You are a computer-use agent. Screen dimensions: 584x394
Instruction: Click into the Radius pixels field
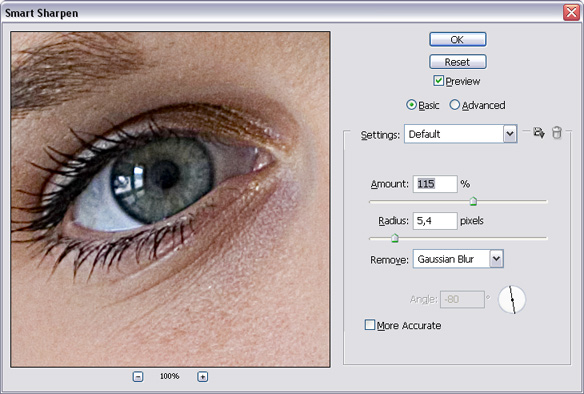(435, 221)
